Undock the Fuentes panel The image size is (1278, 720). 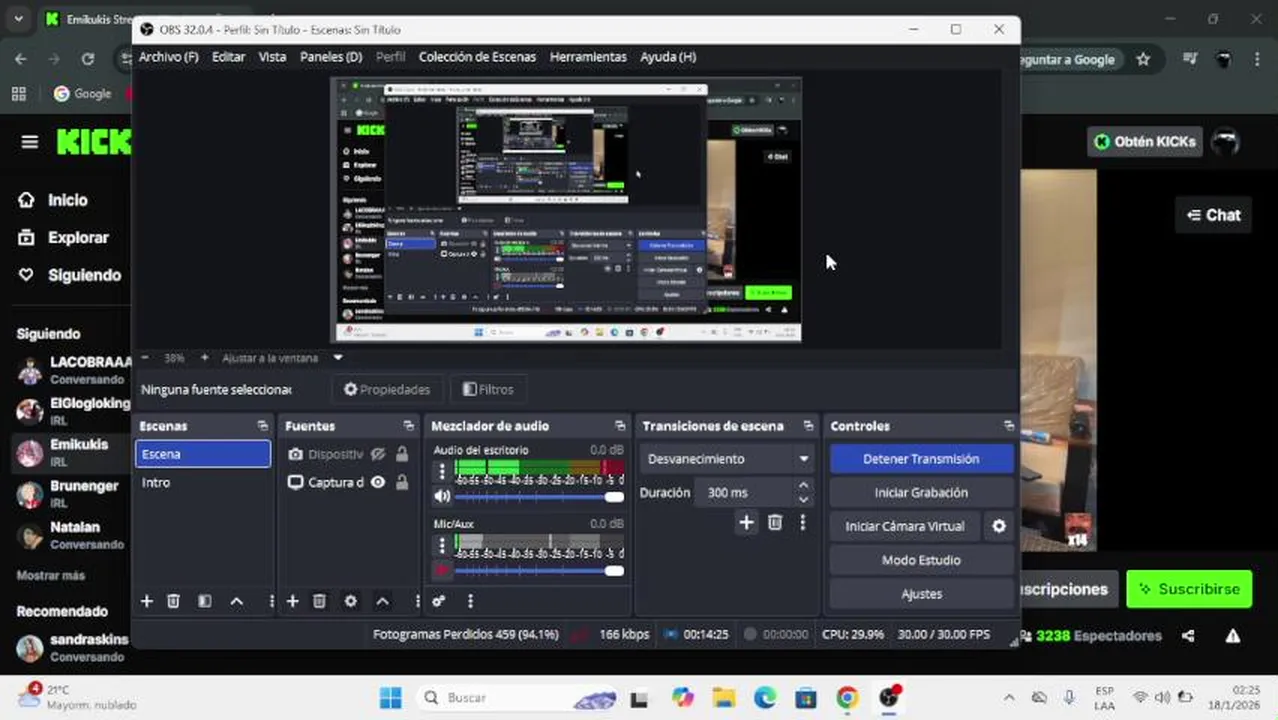408,426
